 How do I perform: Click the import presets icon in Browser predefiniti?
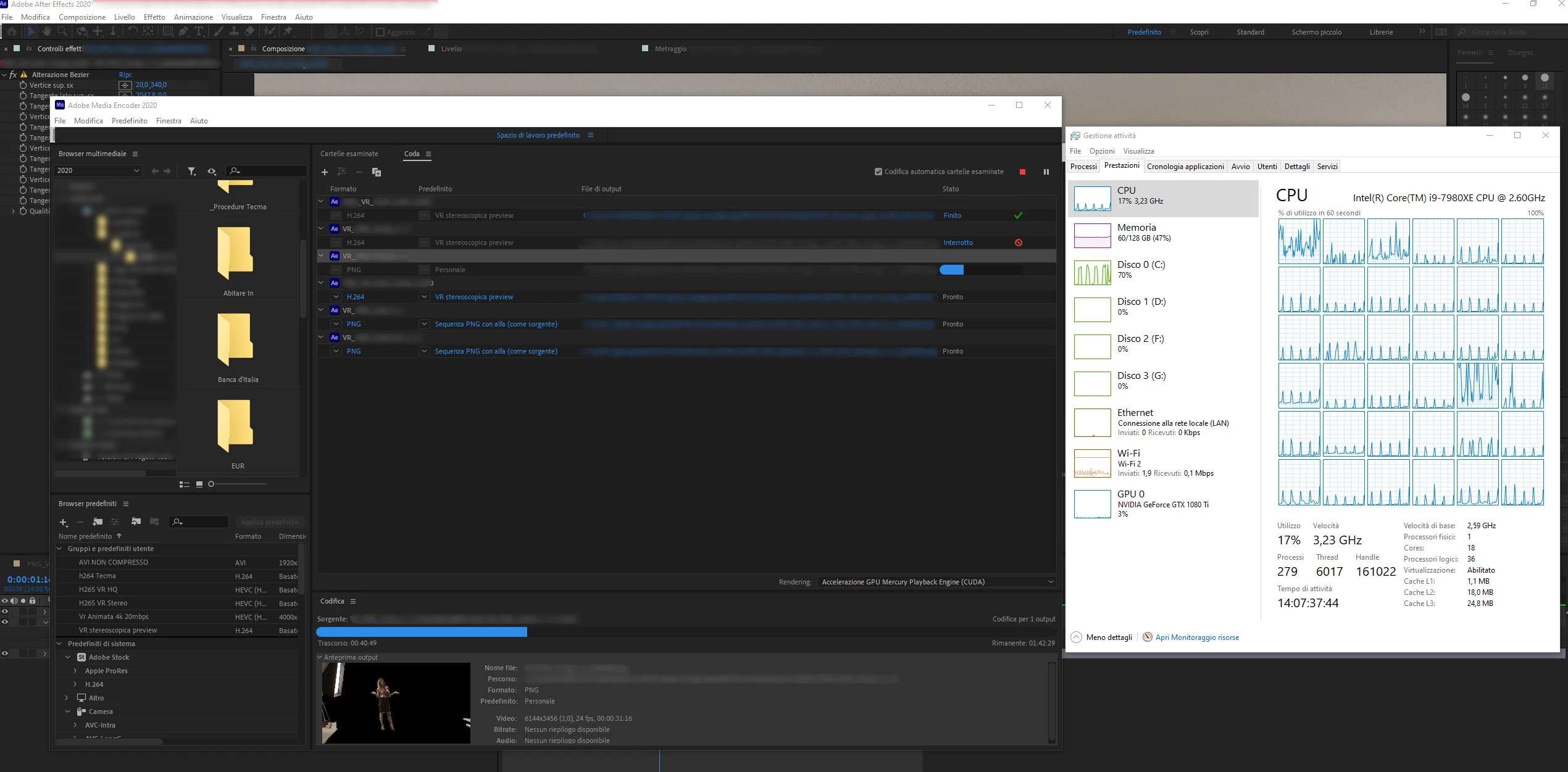136,522
